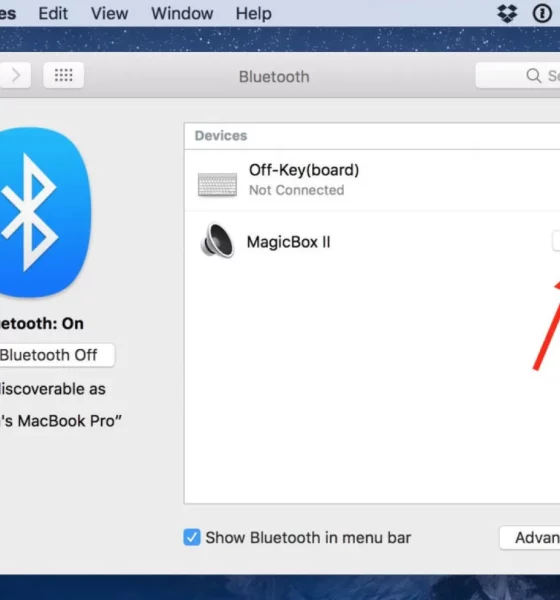Select the Off-Key(board) keyboard icon
Image resolution: width=560 pixels, height=600 pixels.
(217, 184)
